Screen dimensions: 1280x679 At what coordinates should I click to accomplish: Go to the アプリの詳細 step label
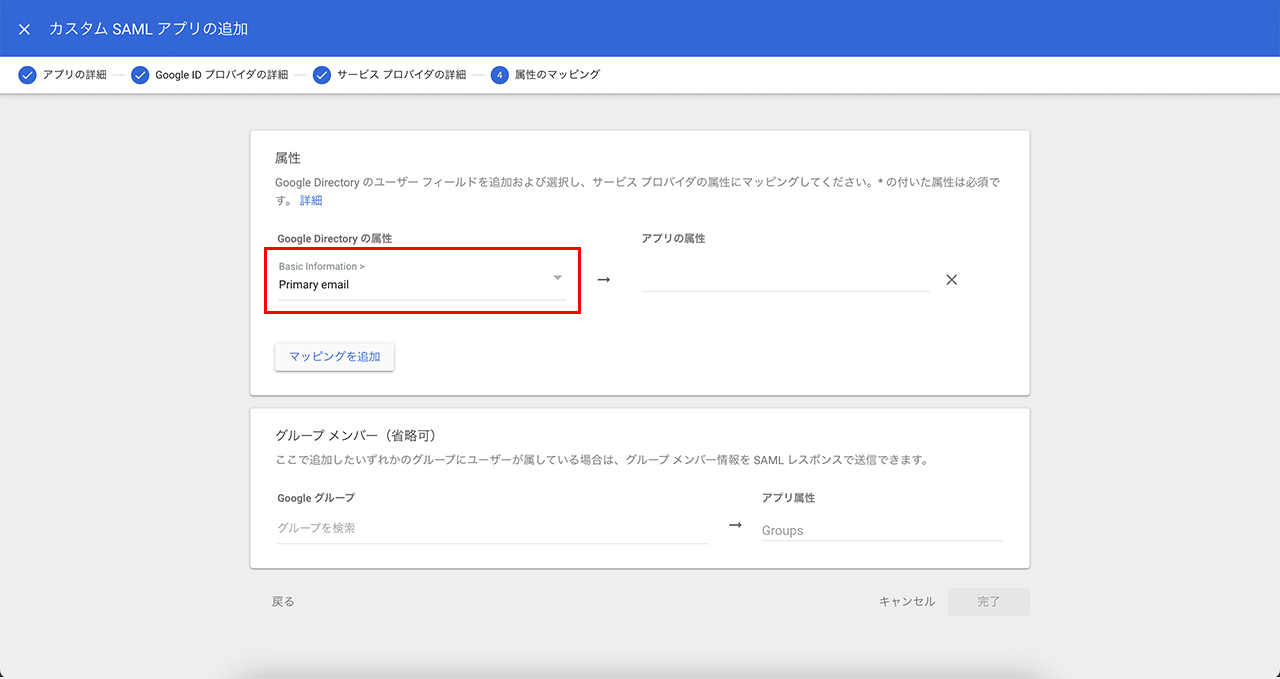tap(75, 75)
